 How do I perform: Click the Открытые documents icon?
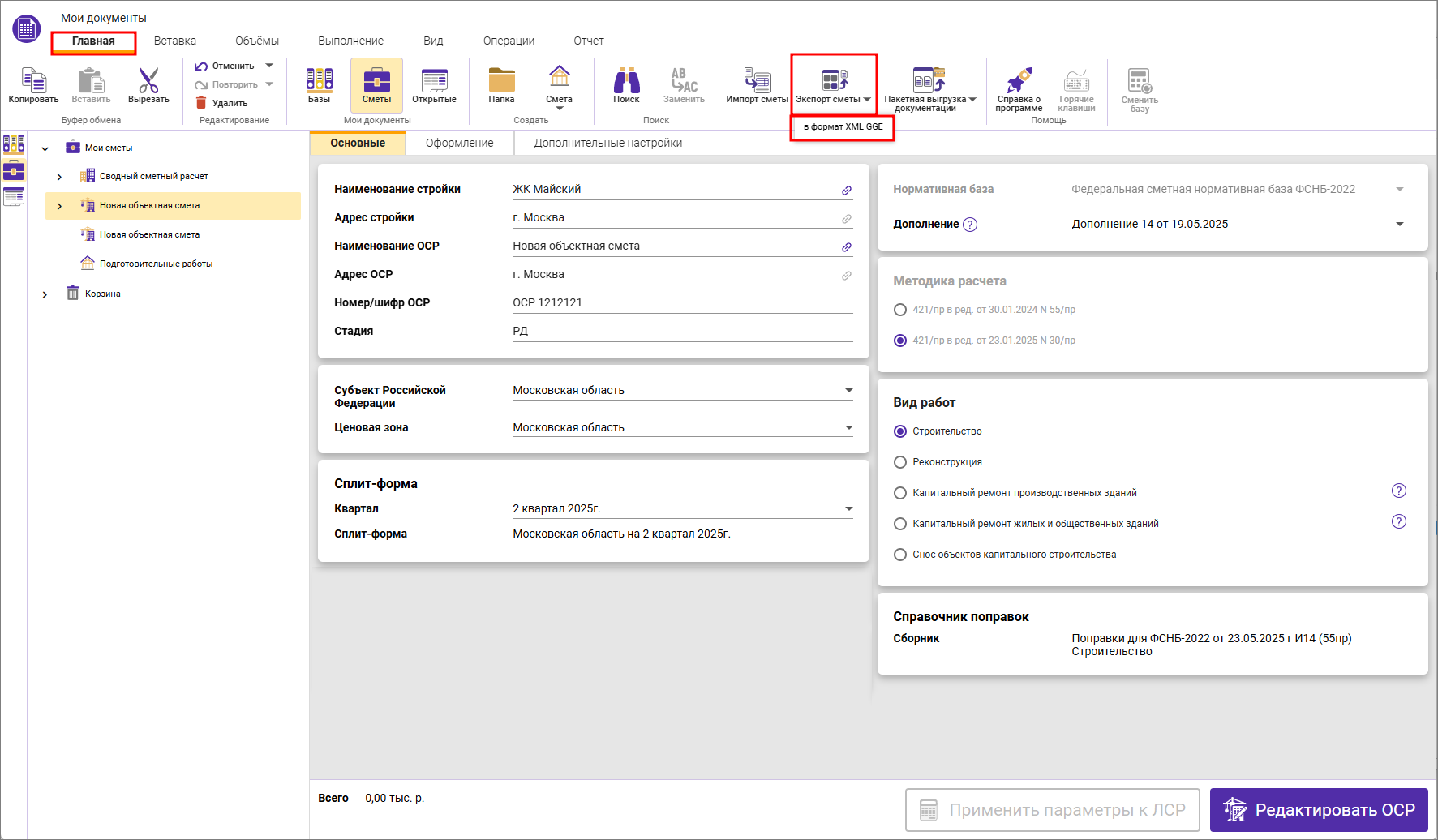[x=434, y=81]
